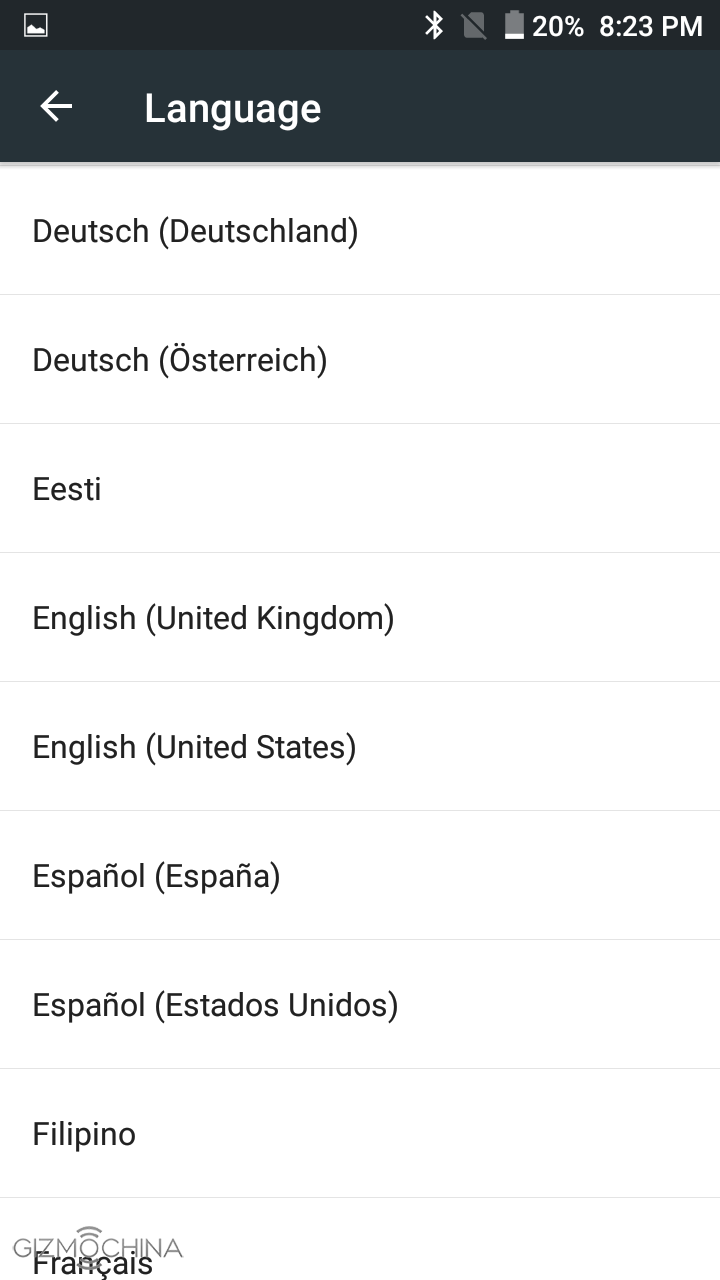Viewport: 720px width, 1280px height.
Task: Tap the Language screen title
Action: coord(232,108)
